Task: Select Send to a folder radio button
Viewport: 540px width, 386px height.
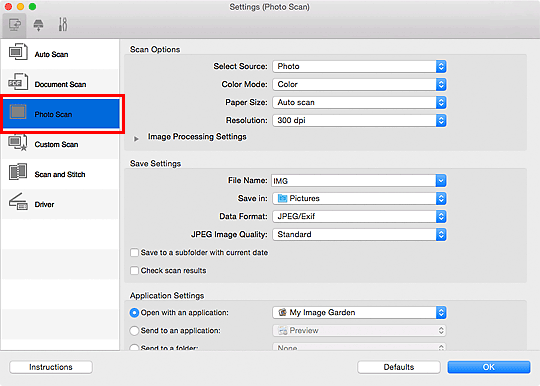Action: coord(134,347)
